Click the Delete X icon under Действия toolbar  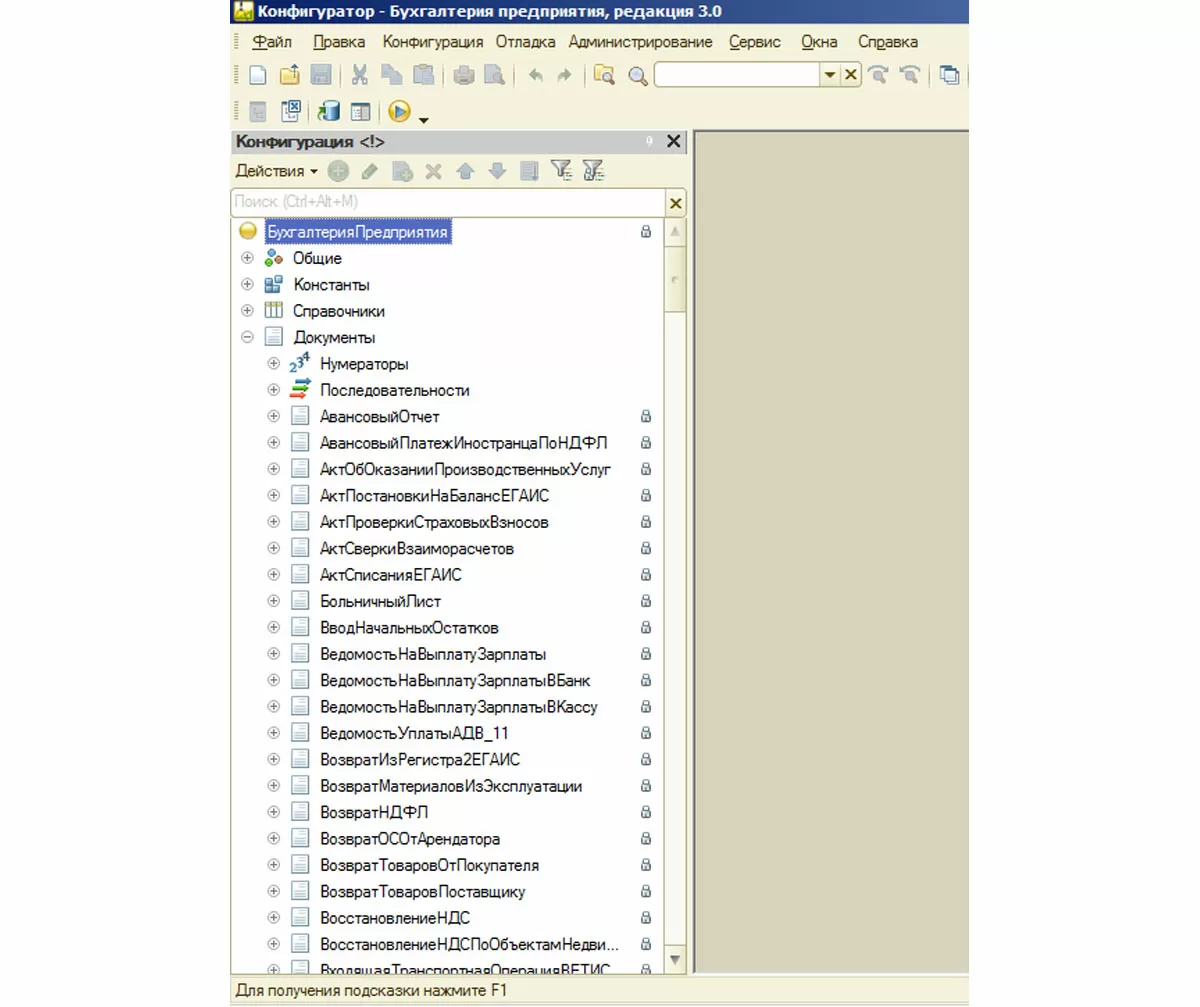(x=433, y=172)
